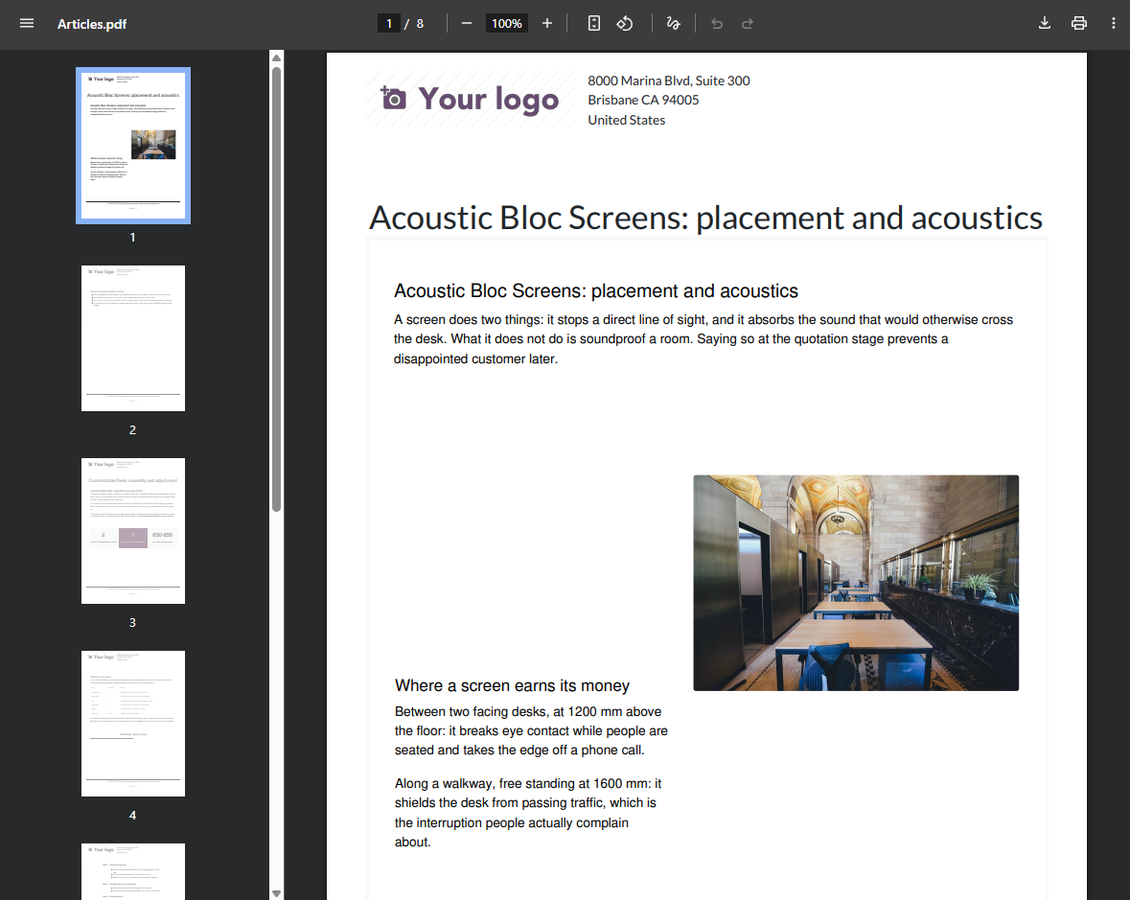The image size is (1130, 900).
Task: Open the more actions three-dot menu
Action: tap(1113, 24)
